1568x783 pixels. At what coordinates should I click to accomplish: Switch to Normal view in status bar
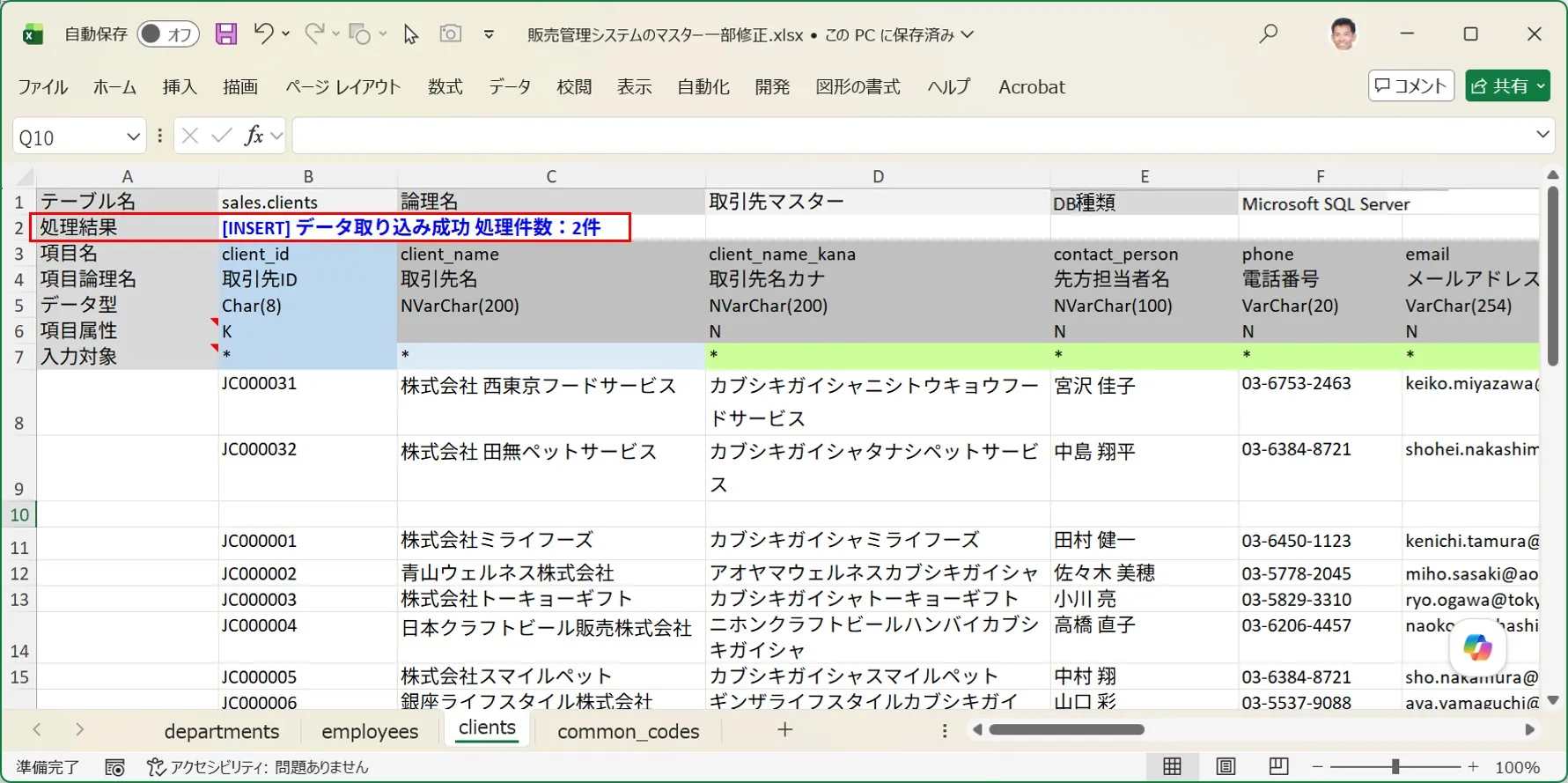tap(1173, 766)
